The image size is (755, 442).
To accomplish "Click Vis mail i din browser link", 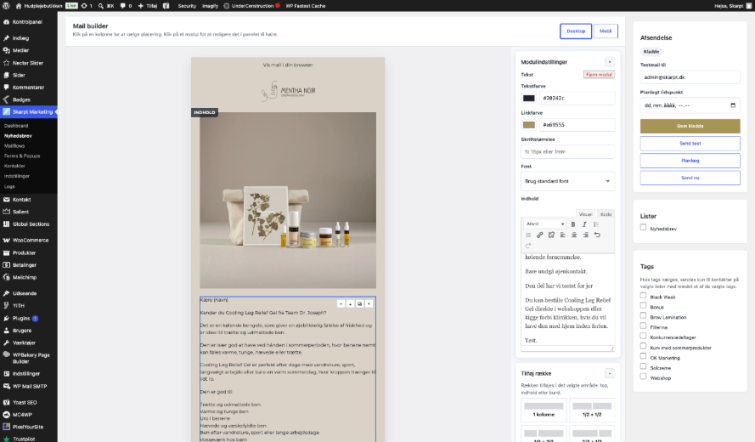I will [x=288, y=65].
